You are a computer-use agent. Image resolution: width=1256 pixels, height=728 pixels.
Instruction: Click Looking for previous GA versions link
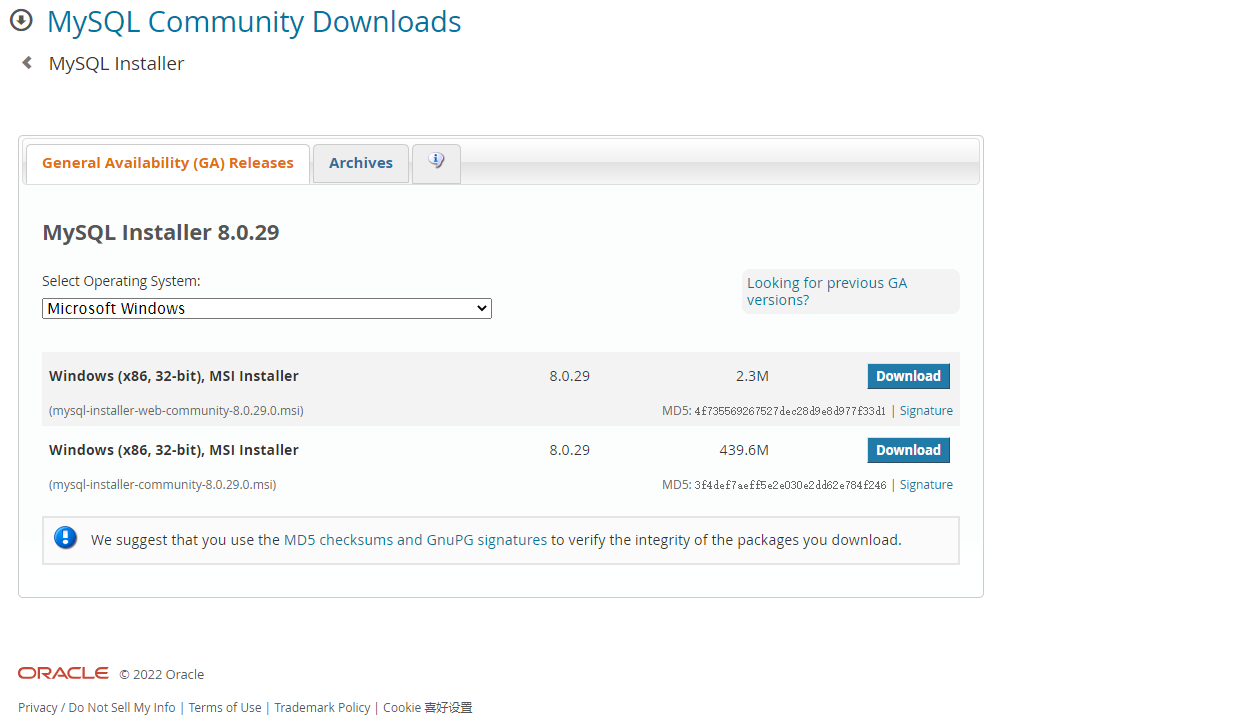point(827,291)
